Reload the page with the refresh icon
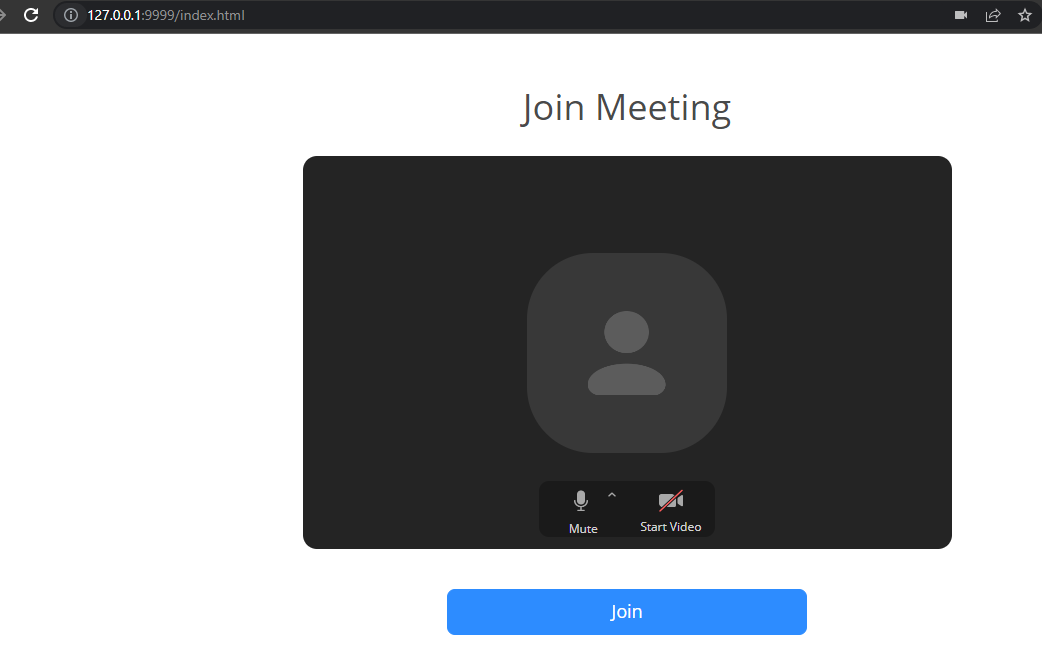The width and height of the screenshot is (1042, 660). [31, 15]
